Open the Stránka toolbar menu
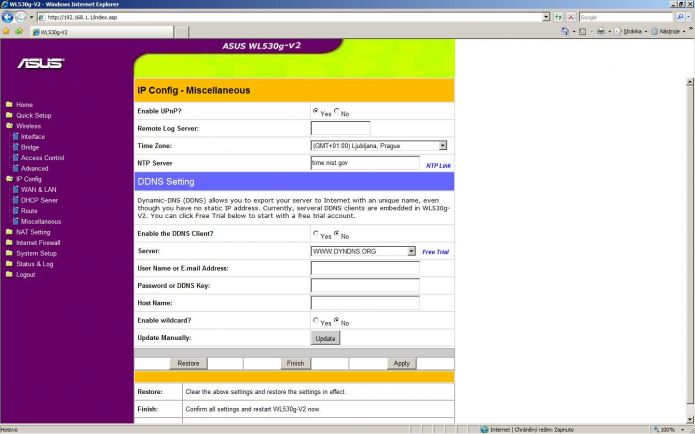This screenshot has width=695, height=434. point(632,31)
